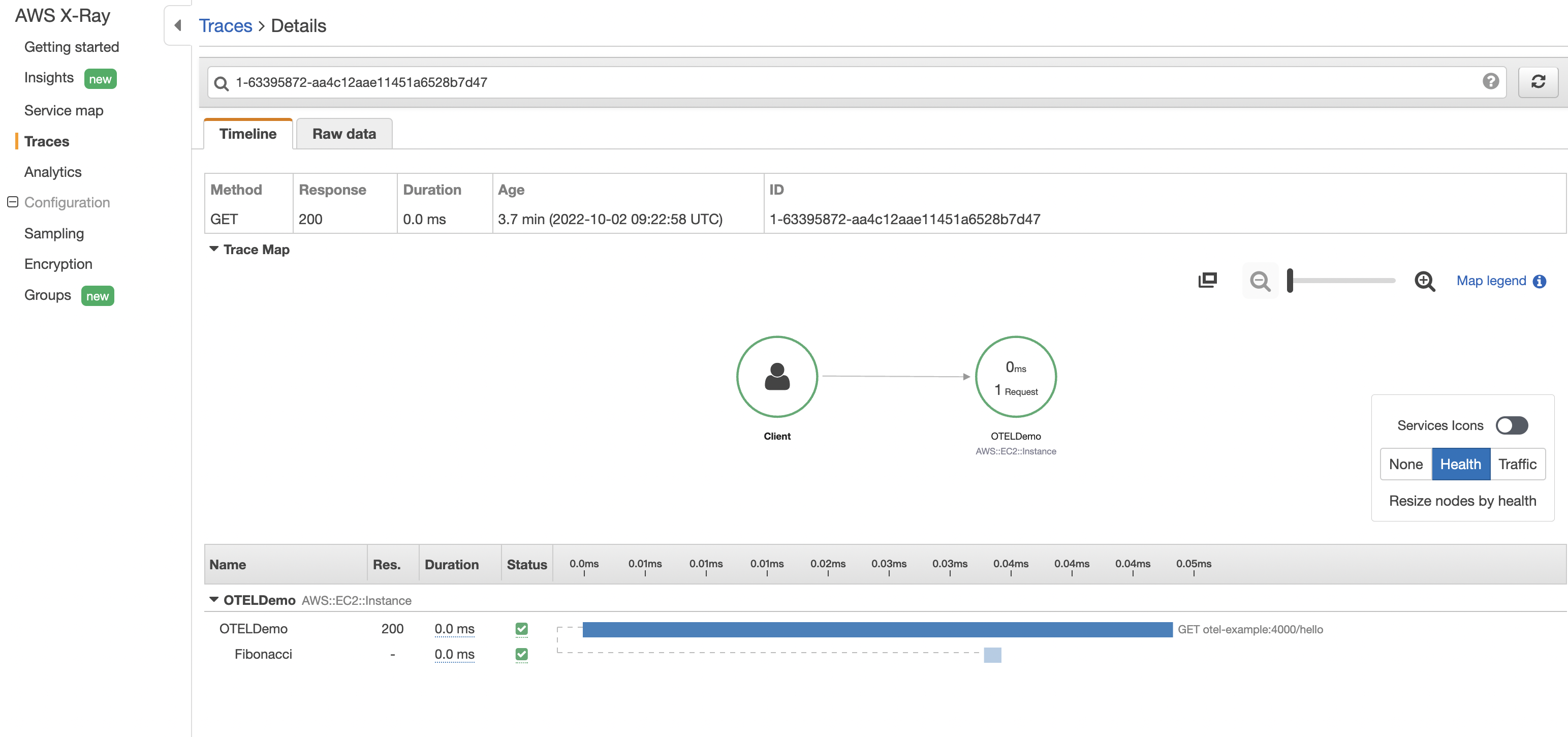Select the OTELDemo node circle
The width and height of the screenshot is (1568, 737).
(x=1015, y=377)
